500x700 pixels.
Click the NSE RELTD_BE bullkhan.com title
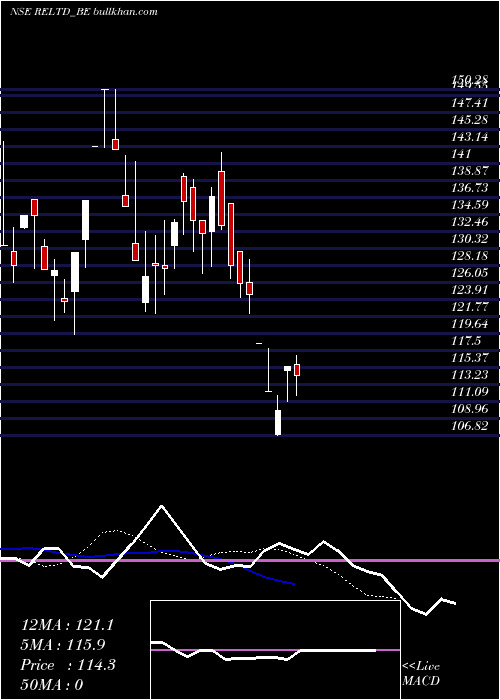[84, 12]
